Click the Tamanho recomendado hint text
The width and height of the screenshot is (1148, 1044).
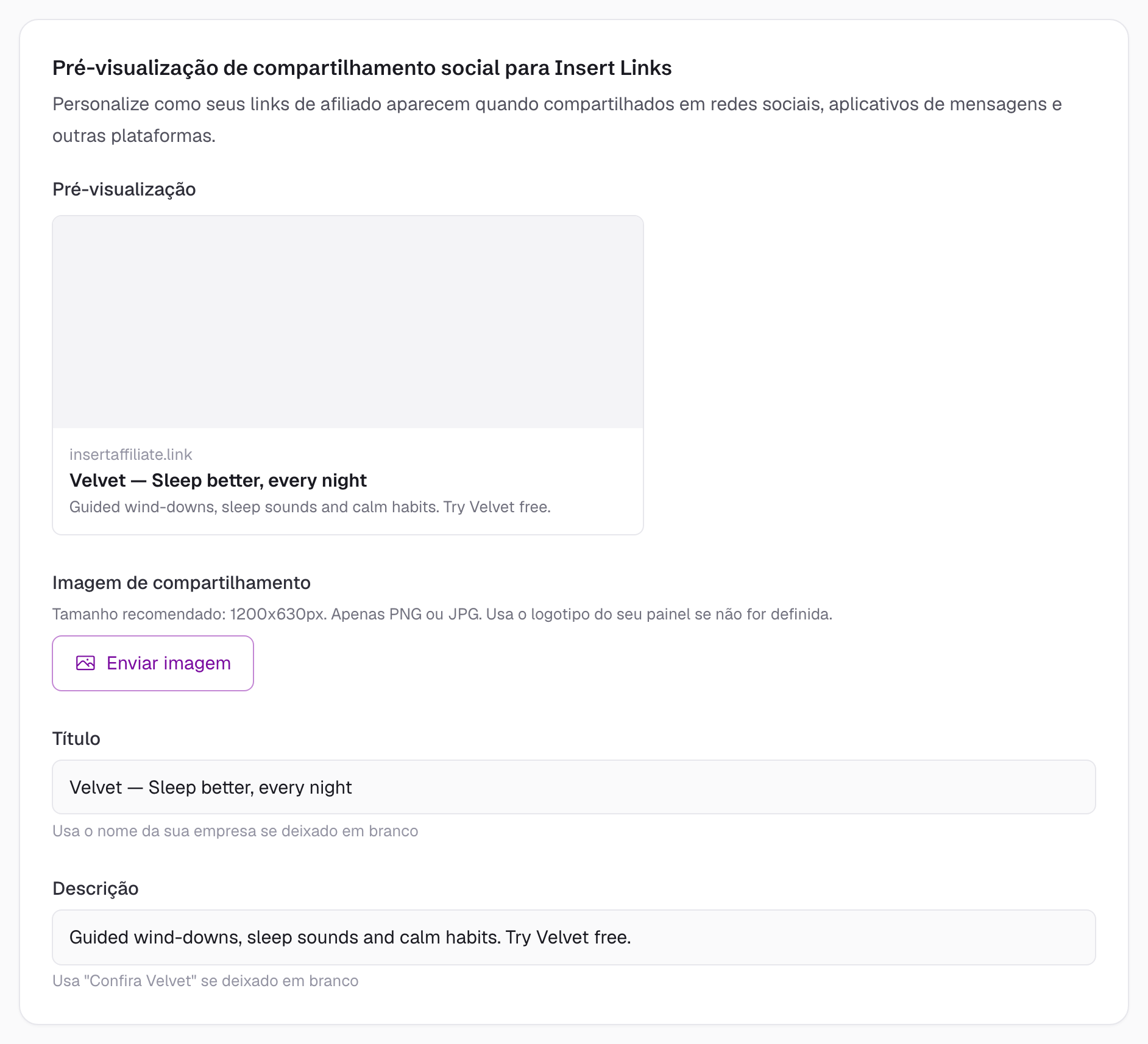pyautogui.click(x=442, y=614)
